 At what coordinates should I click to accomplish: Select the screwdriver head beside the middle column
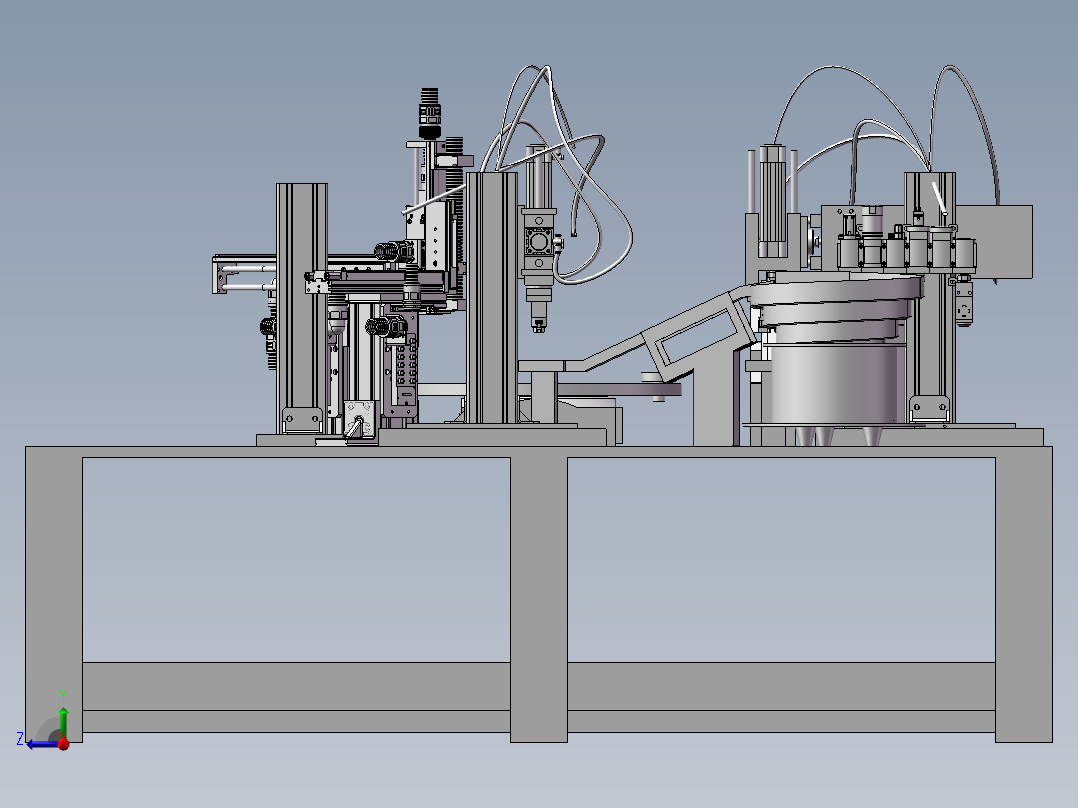[x=538, y=239]
